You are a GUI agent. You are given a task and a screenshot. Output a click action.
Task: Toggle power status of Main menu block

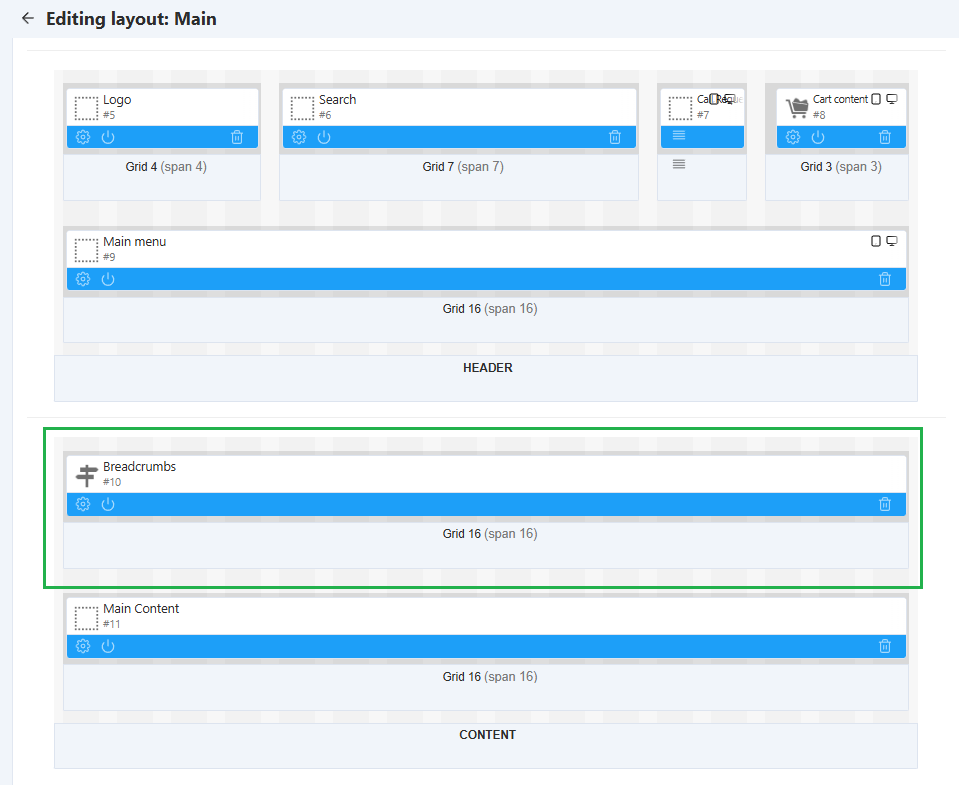pos(108,279)
